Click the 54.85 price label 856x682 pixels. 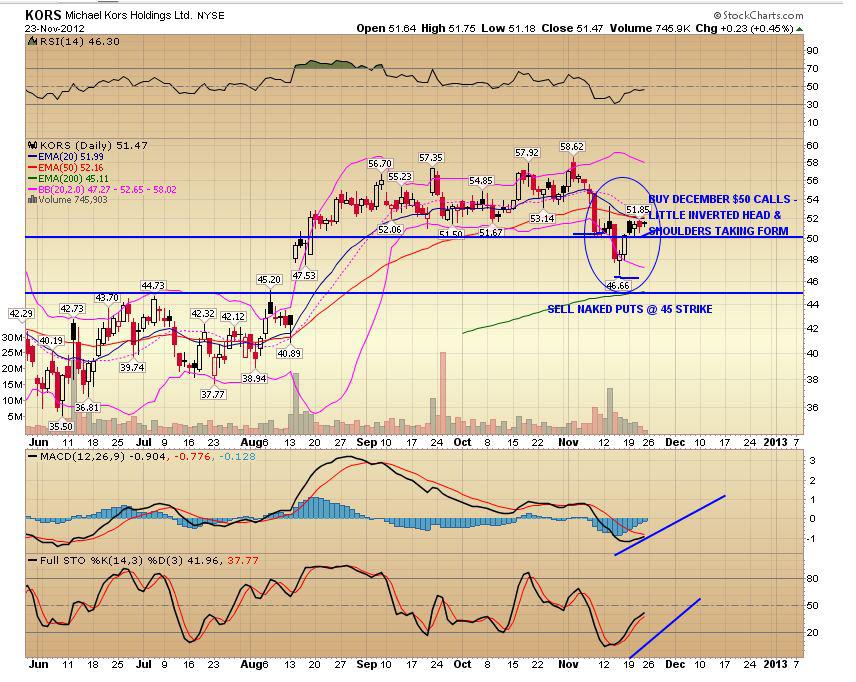(x=480, y=181)
